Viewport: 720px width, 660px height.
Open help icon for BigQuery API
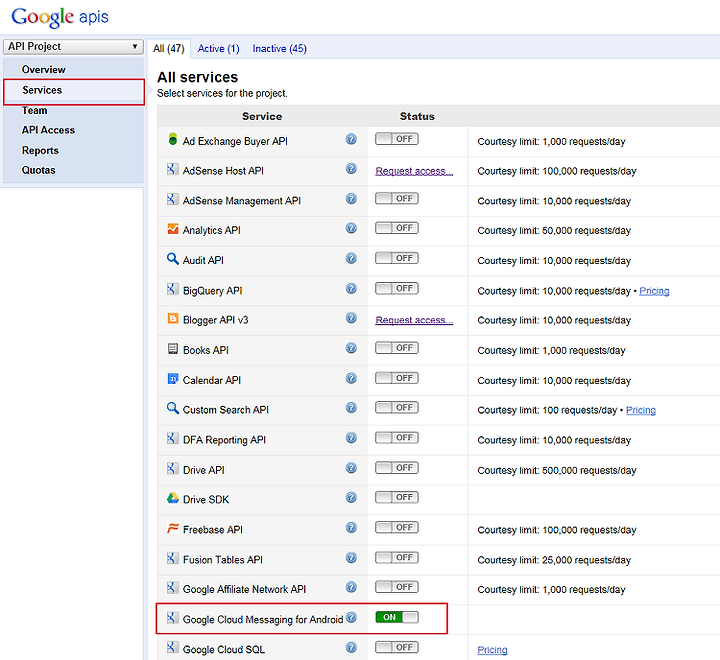pyautogui.click(x=351, y=288)
